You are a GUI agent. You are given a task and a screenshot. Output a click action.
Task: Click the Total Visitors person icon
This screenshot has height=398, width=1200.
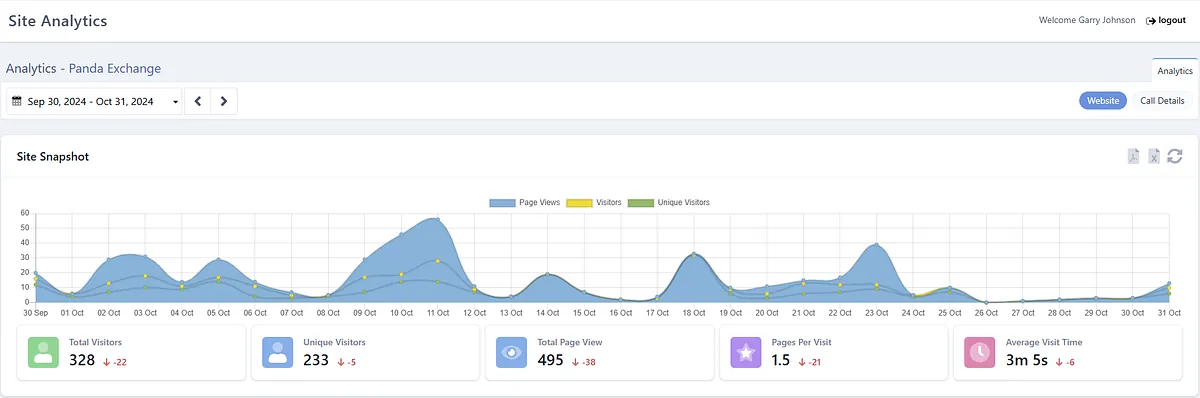[x=43, y=352]
